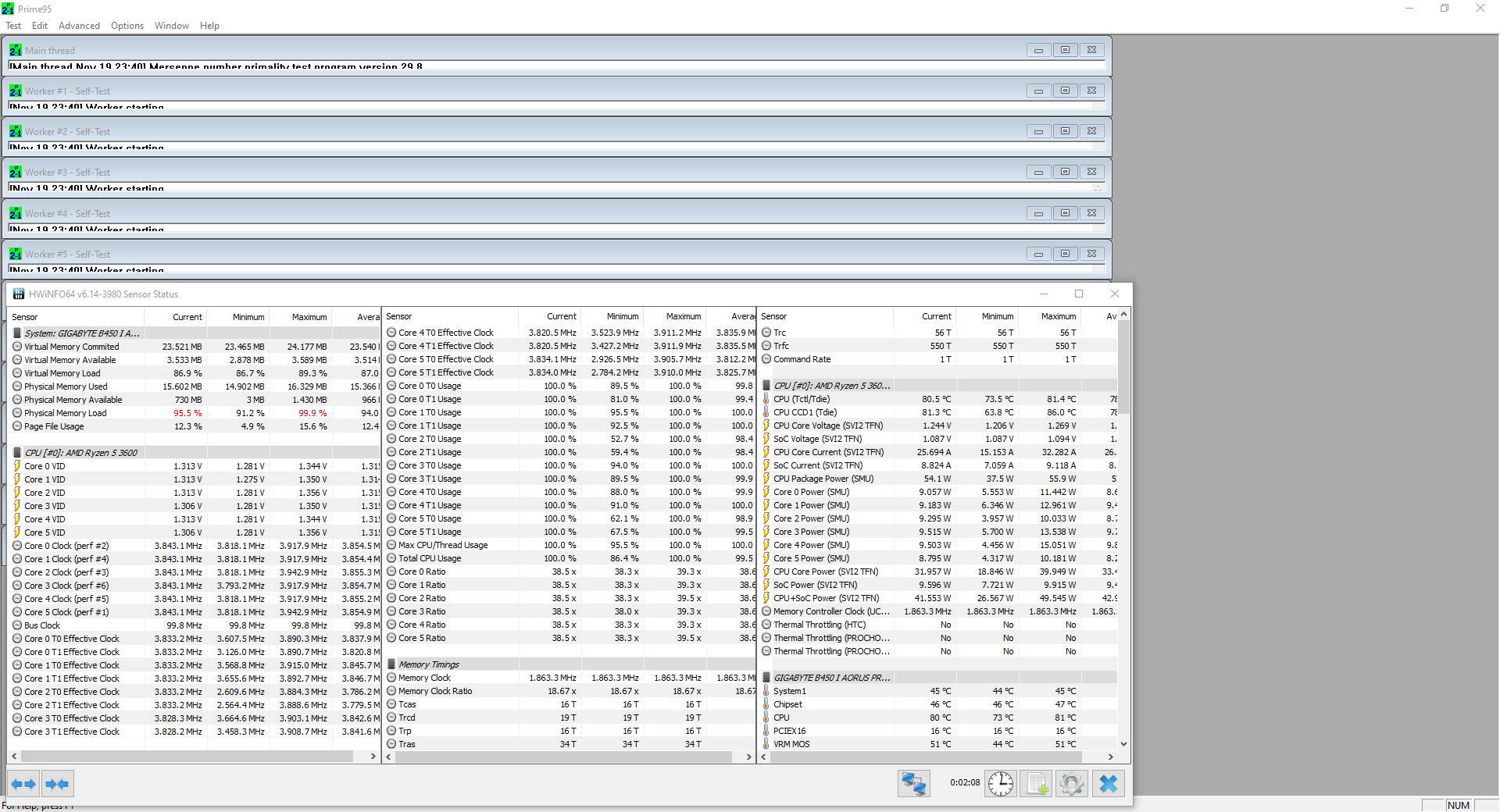Click the vertical scrollbar down arrow in HWiNFO

(1124, 744)
